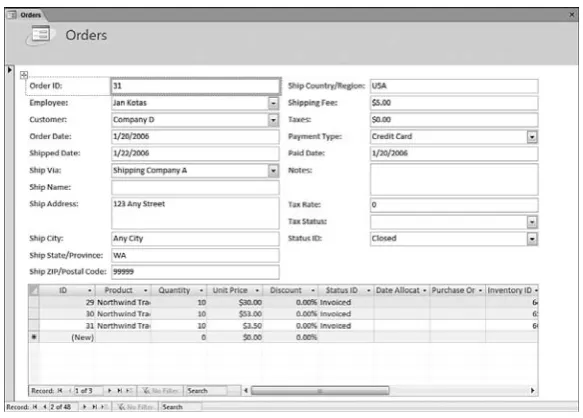Image resolution: width=583 pixels, height=418 pixels.
Task: Click Unit Price cell $53.00
Action: tap(235, 314)
